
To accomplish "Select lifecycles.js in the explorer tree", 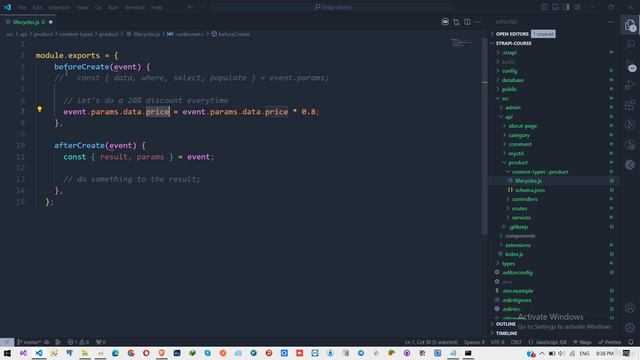I will pyautogui.click(x=528, y=181).
